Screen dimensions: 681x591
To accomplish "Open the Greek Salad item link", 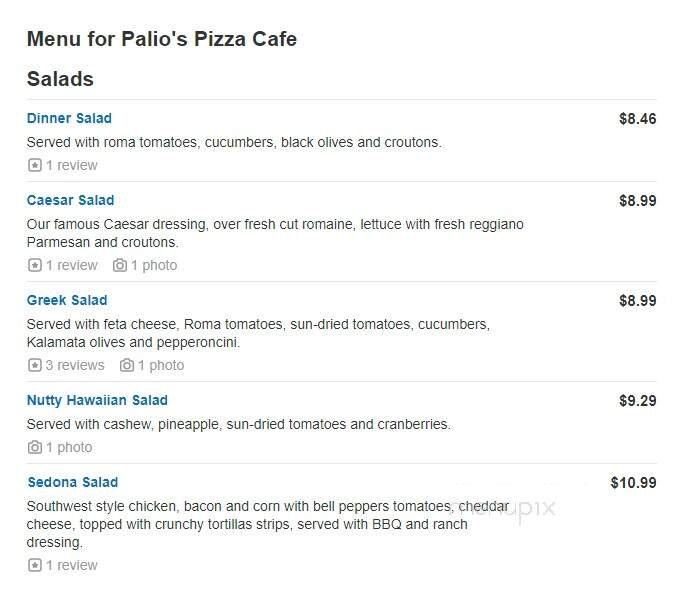I will coord(67,300).
